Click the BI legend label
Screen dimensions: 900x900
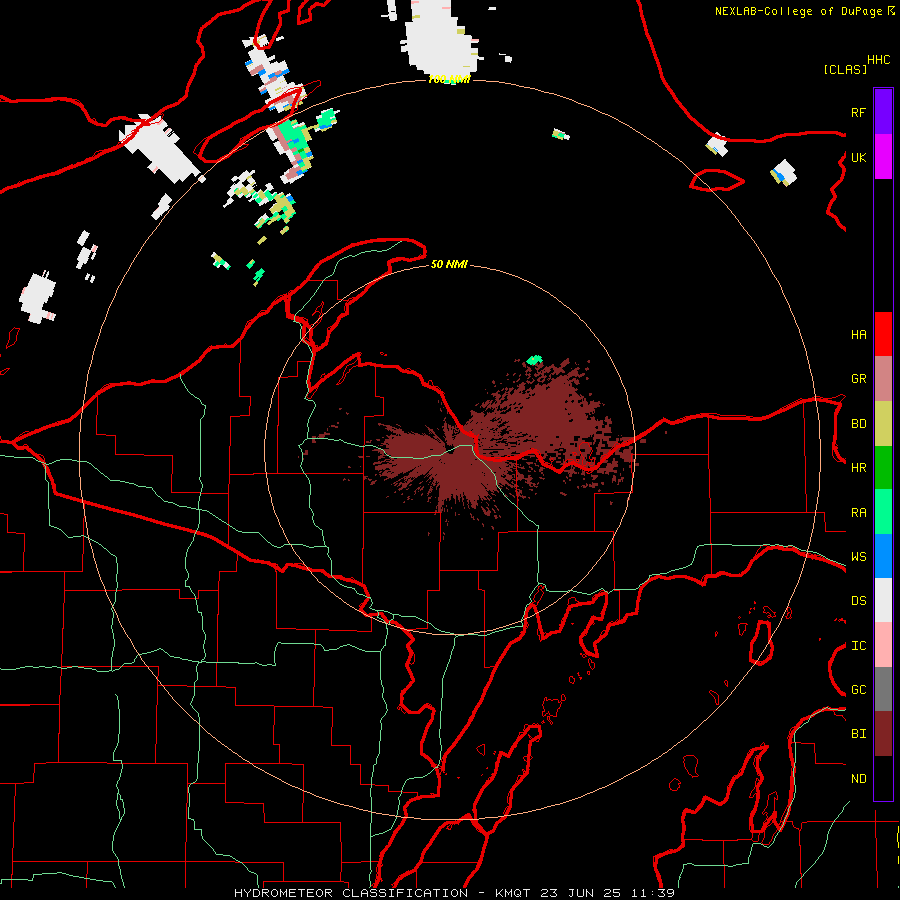coord(858,734)
